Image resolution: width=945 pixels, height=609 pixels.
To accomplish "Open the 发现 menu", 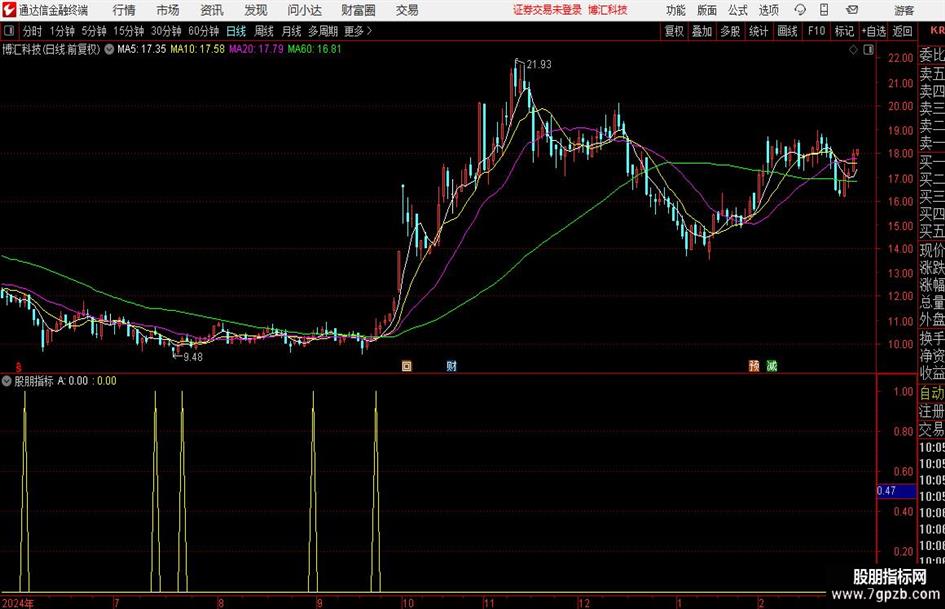I will 256,10.
